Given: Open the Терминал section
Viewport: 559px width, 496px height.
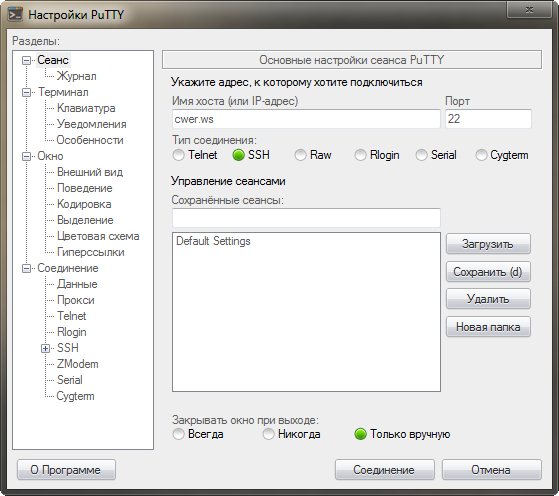Looking at the screenshot, I should (x=63, y=92).
